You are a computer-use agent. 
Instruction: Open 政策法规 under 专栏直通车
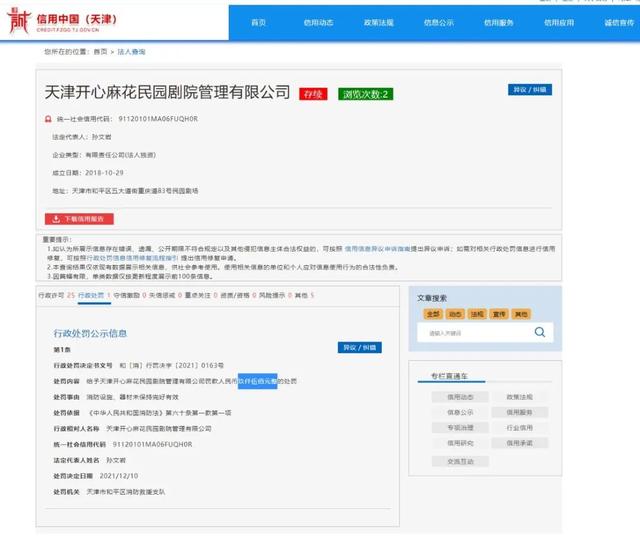tap(520, 397)
